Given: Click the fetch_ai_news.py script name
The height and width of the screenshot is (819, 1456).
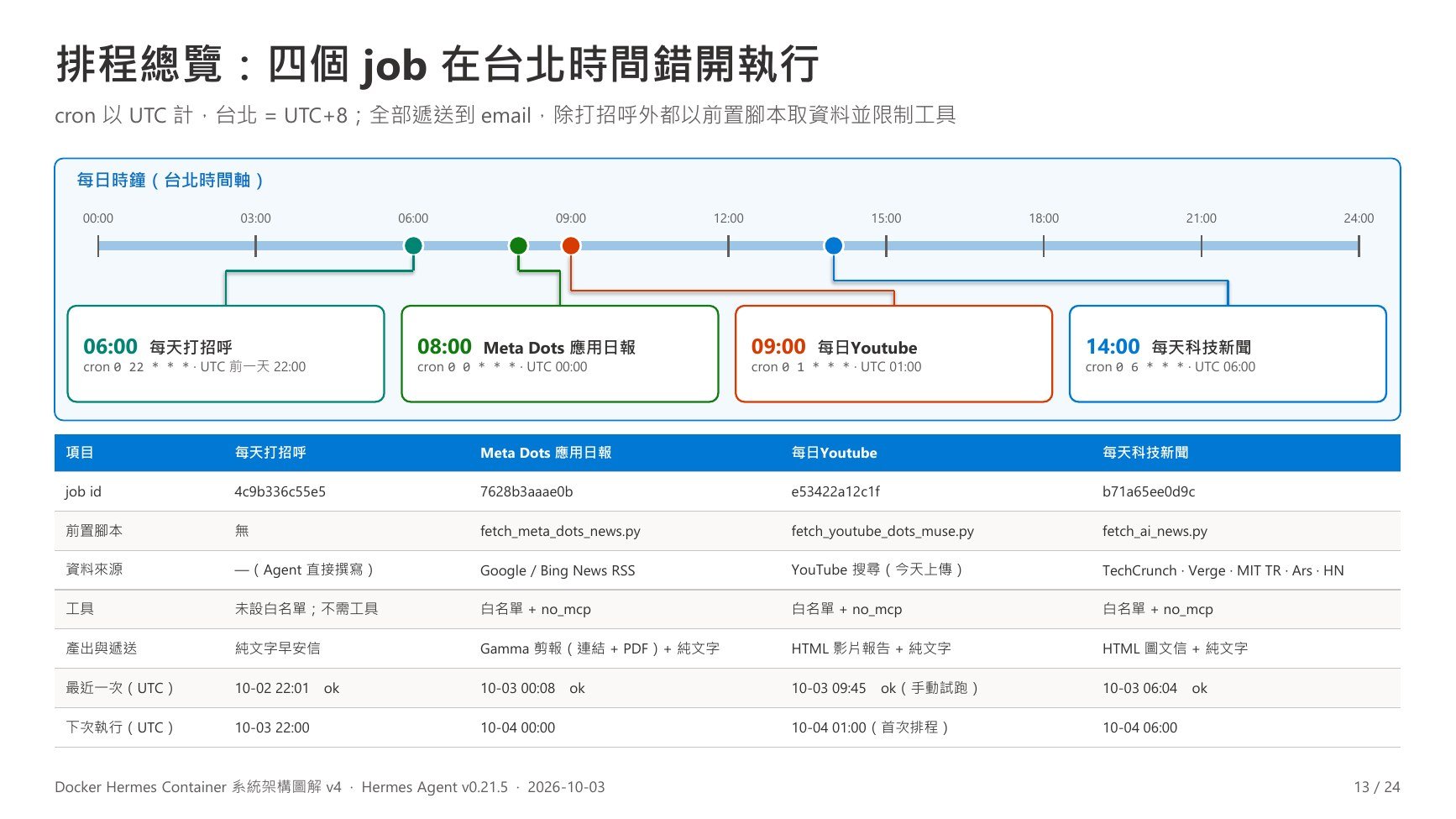Looking at the screenshot, I should point(1155,531).
